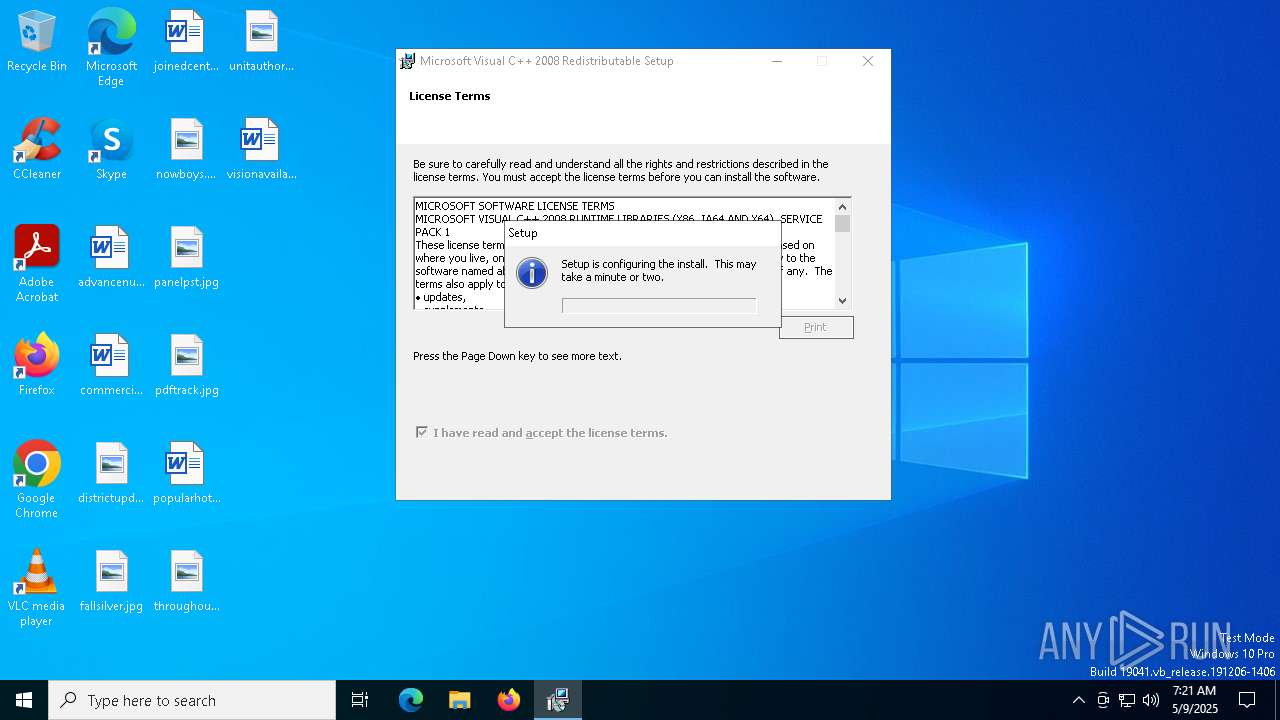The width and height of the screenshot is (1280, 720).
Task: Open Skype desktop shortcut
Action: pos(111,149)
